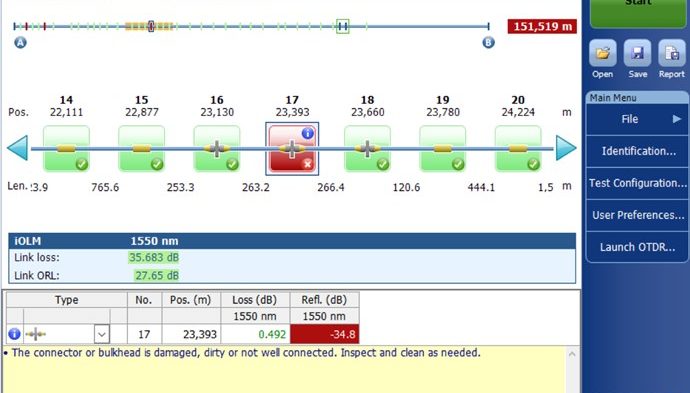Viewport: 690px width, 393px height.
Task: Click the Link ORL value 27.65 dB
Action: coord(157,275)
